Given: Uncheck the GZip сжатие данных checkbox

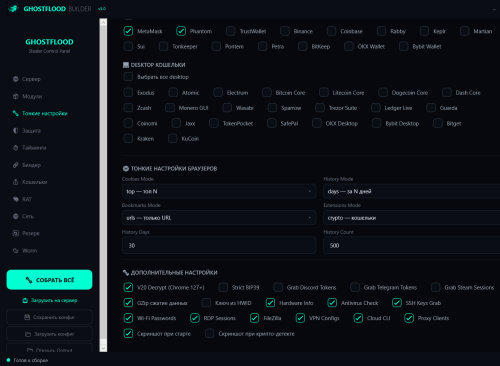Looking at the screenshot, I should point(128,303).
